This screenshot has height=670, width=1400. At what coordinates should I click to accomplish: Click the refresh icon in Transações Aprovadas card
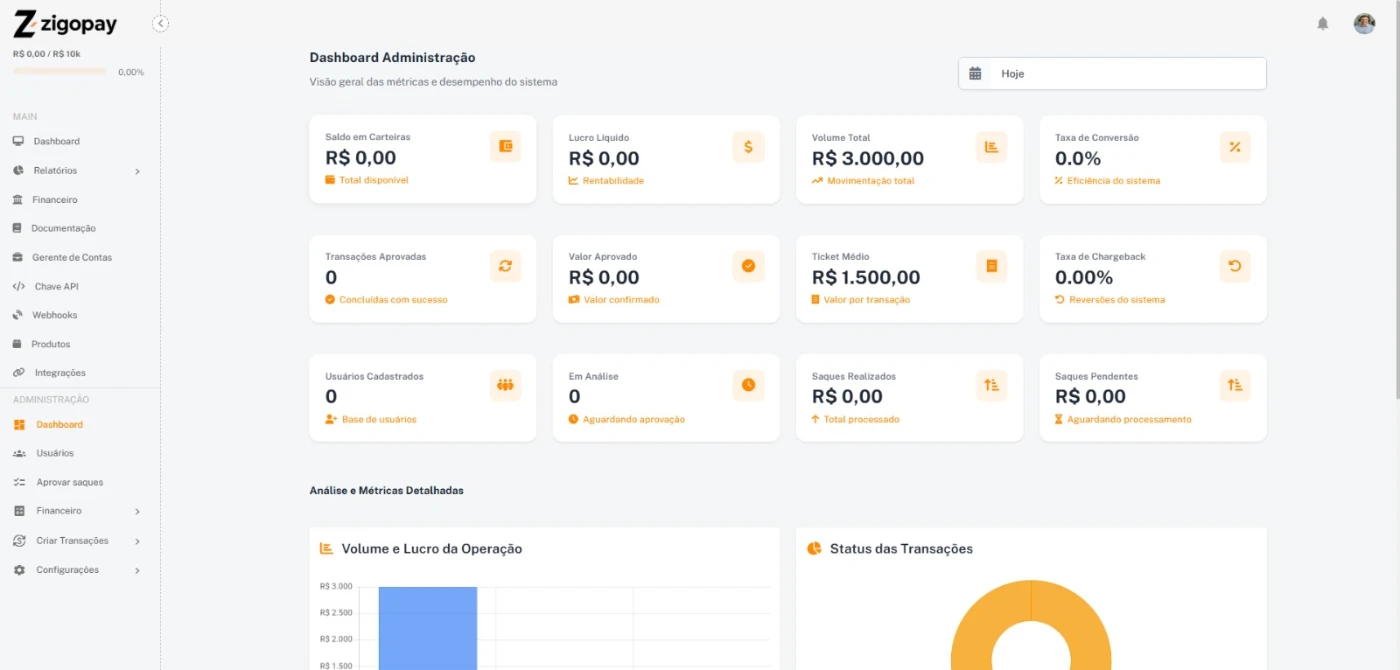click(x=505, y=266)
